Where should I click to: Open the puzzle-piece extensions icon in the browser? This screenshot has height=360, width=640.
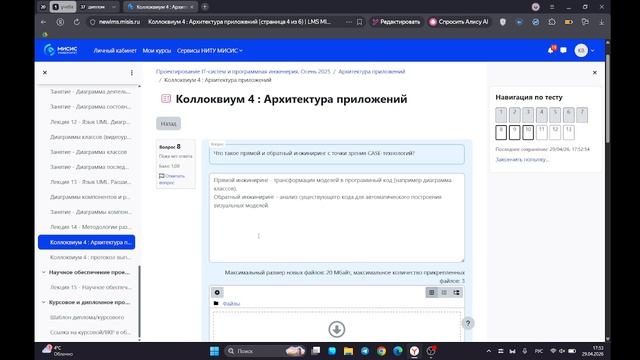pyautogui.click(x=552, y=22)
